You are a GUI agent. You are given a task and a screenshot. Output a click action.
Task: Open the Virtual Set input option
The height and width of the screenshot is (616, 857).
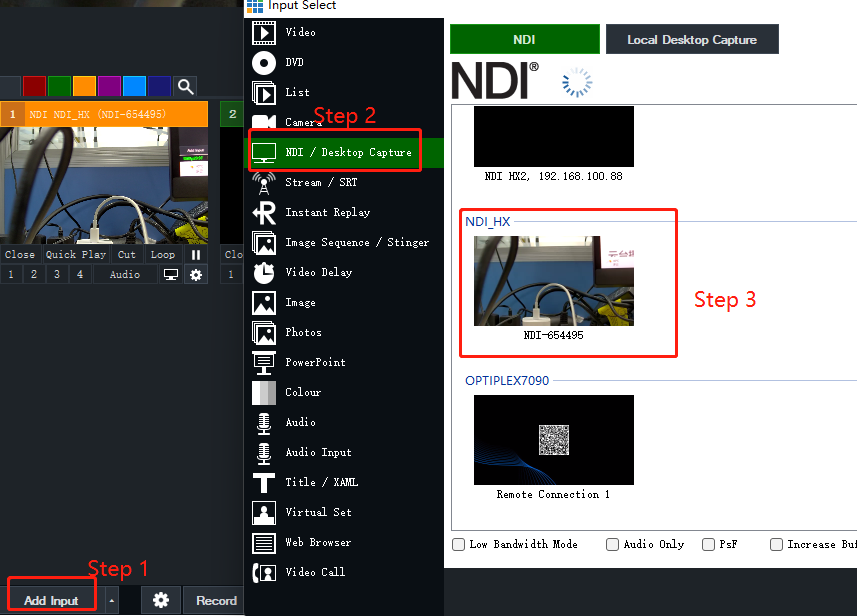(x=318, y=512)
